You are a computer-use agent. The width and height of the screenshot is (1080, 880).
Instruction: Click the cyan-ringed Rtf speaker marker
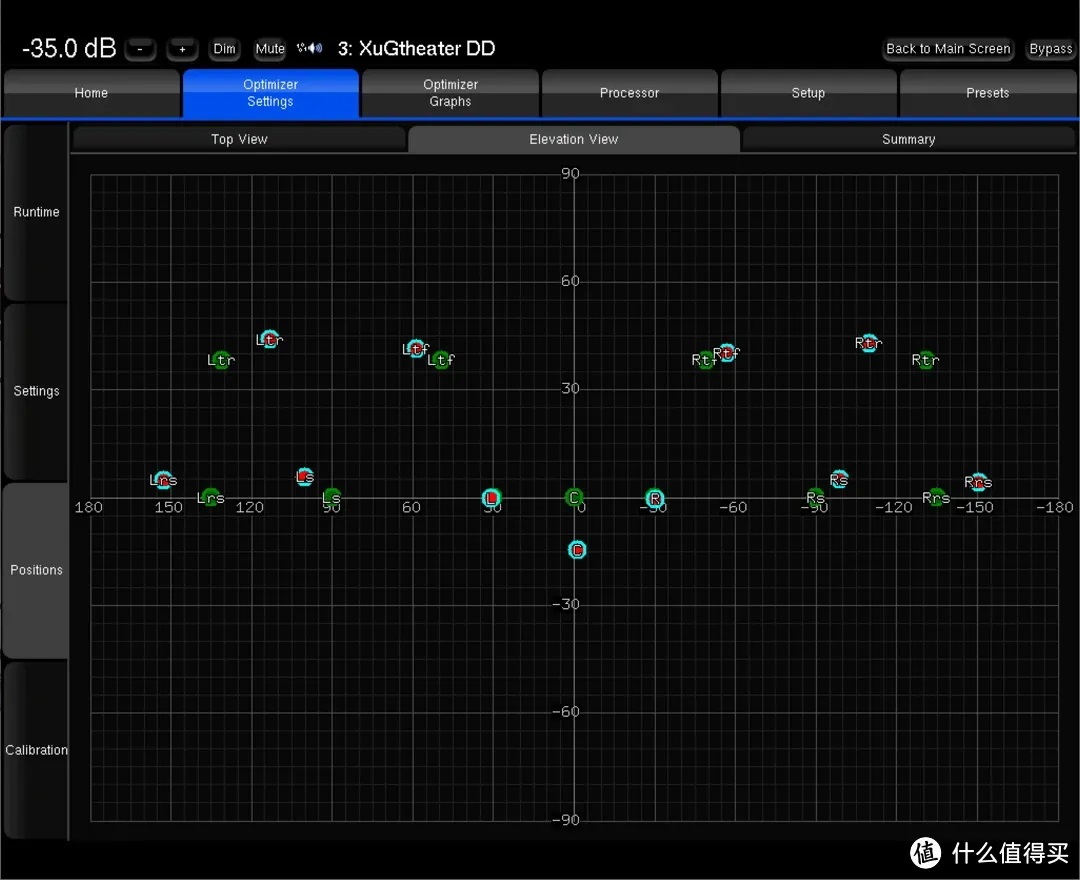[727, 353]
